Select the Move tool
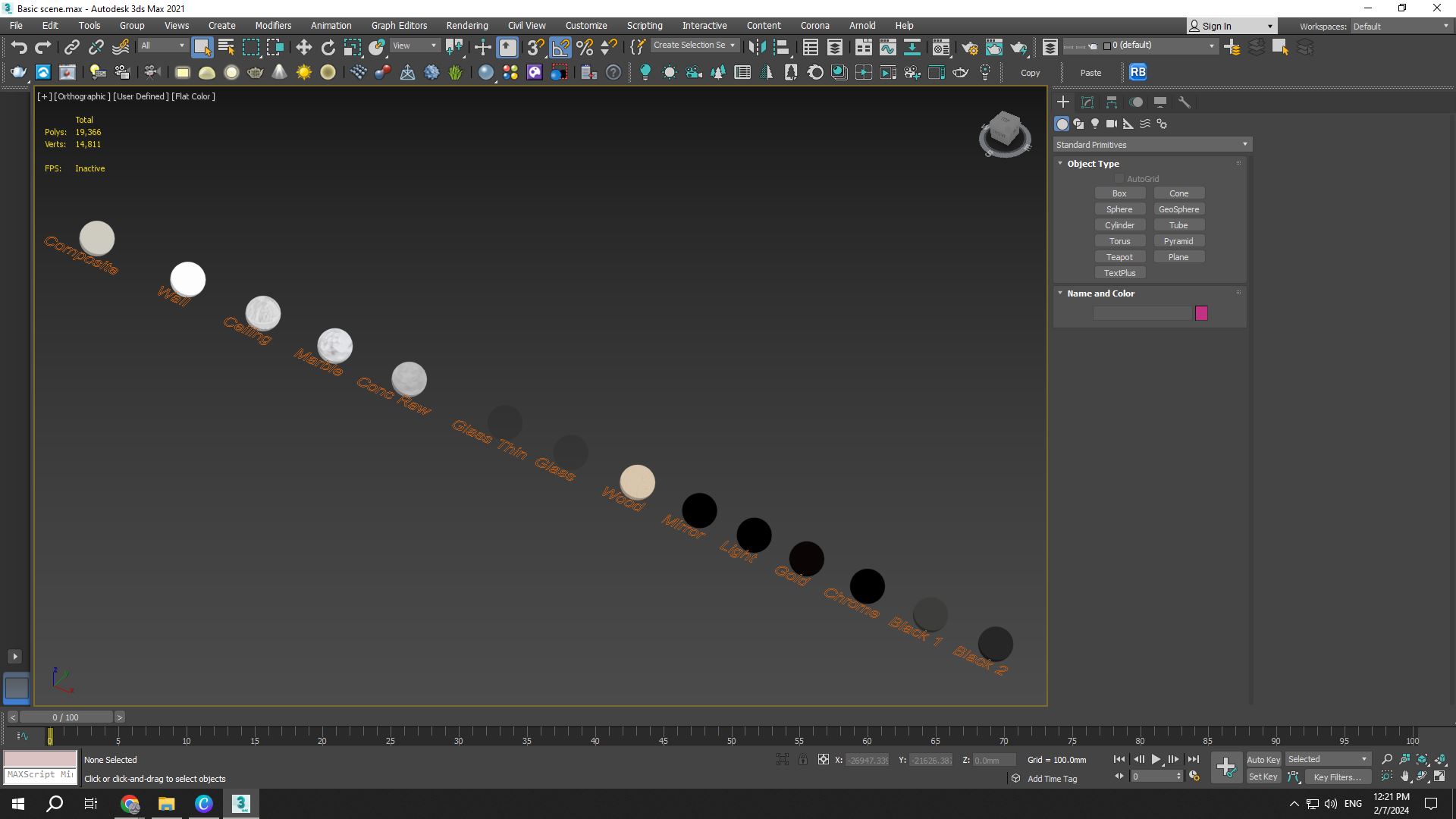This screenshot has height=819, width=1456. [x=303, y=47]
